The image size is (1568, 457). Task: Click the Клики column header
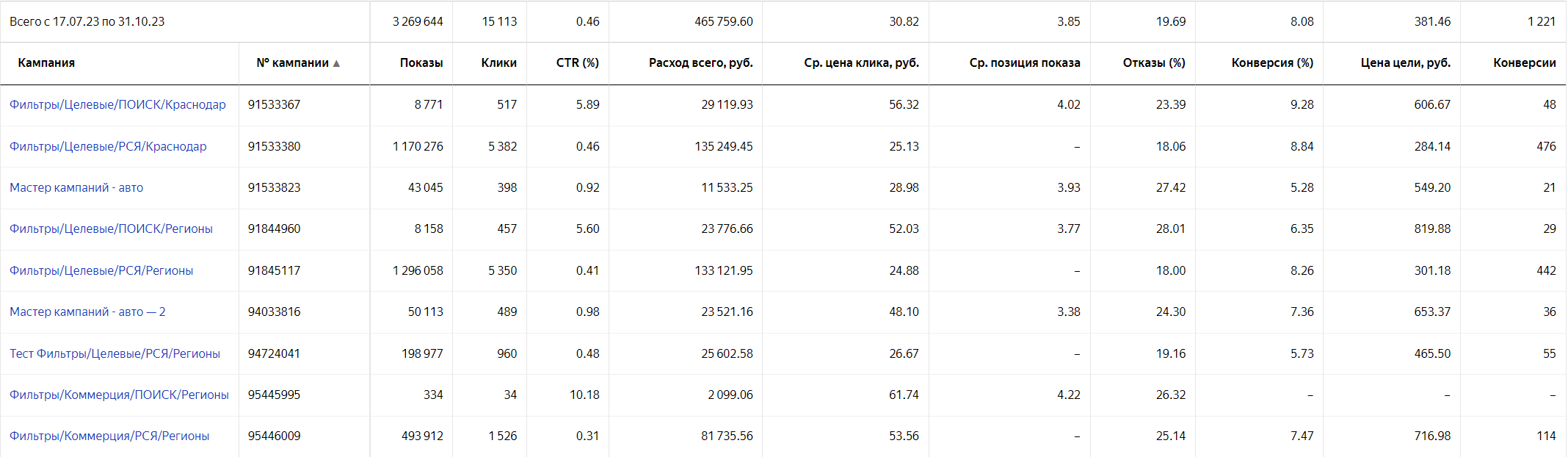point(498,63)
